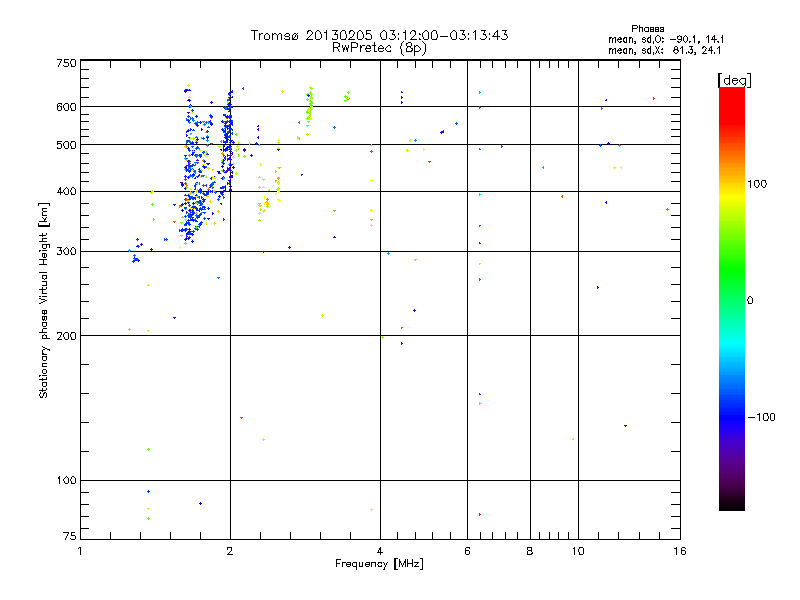Viewport: 800px width, 600px height.
Task: Click the y-axis tick label '600'
Action: click(66, 107)
